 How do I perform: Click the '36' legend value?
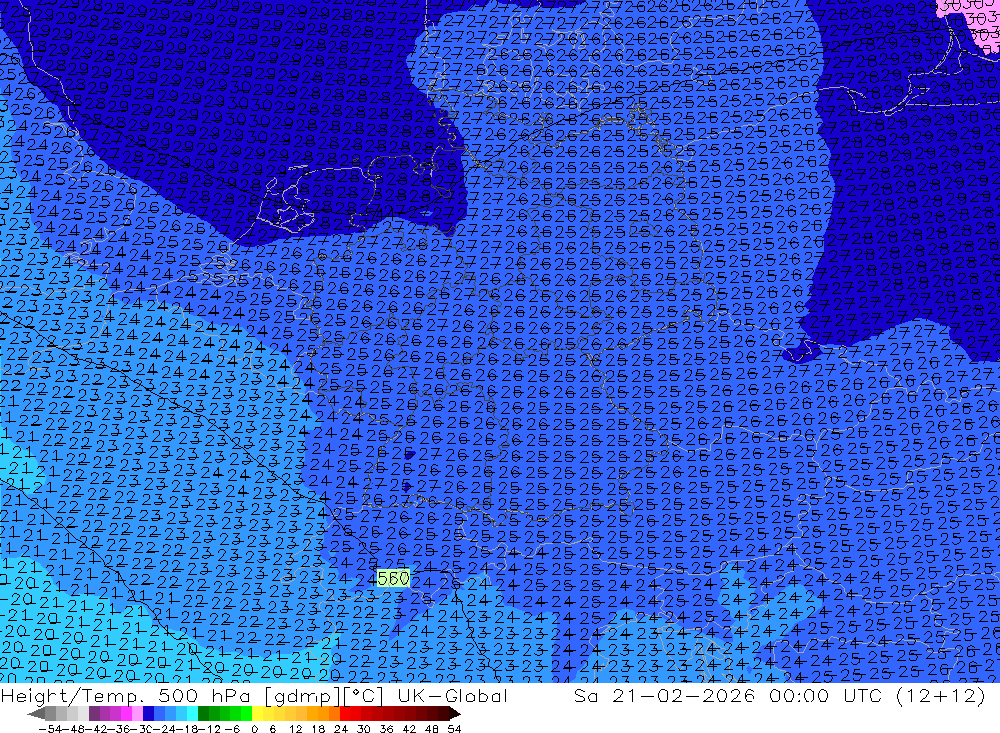pos(386,729)
